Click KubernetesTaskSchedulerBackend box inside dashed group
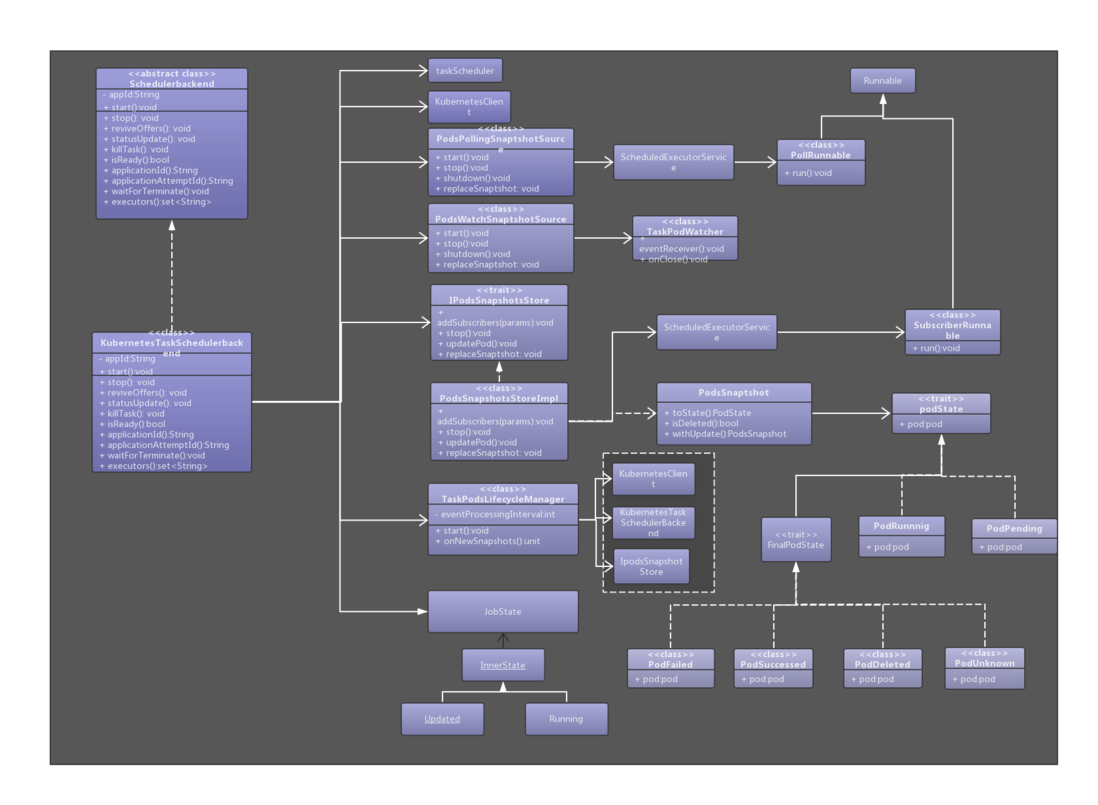The width and height of the screenshot is (1098, 805). click(653, 523)
